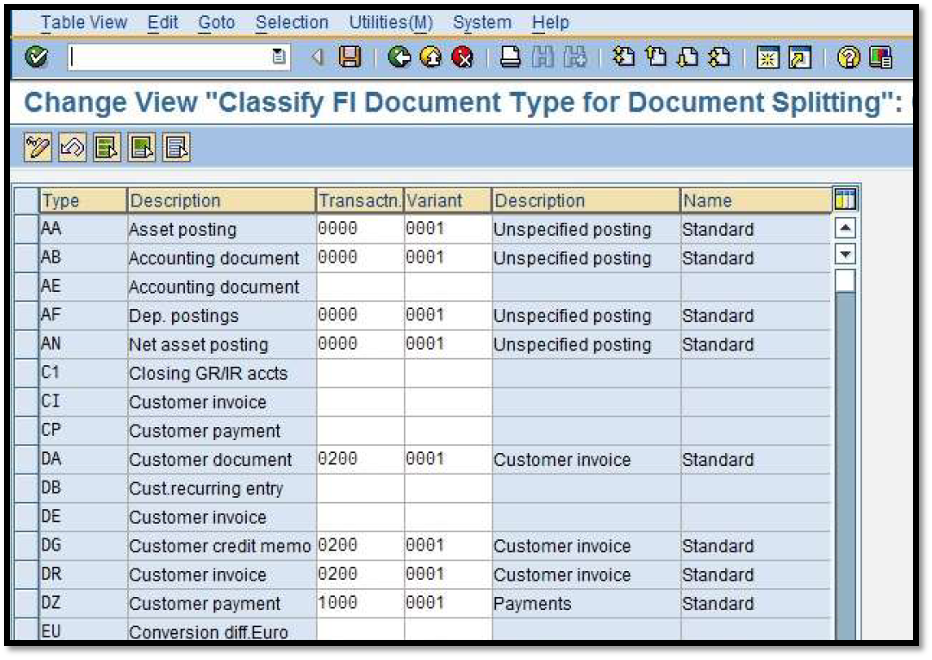The width and height of the screenshot is (932, 660).
Task: Click the Find Next binoculars icon
Action: tap(575, 57)
